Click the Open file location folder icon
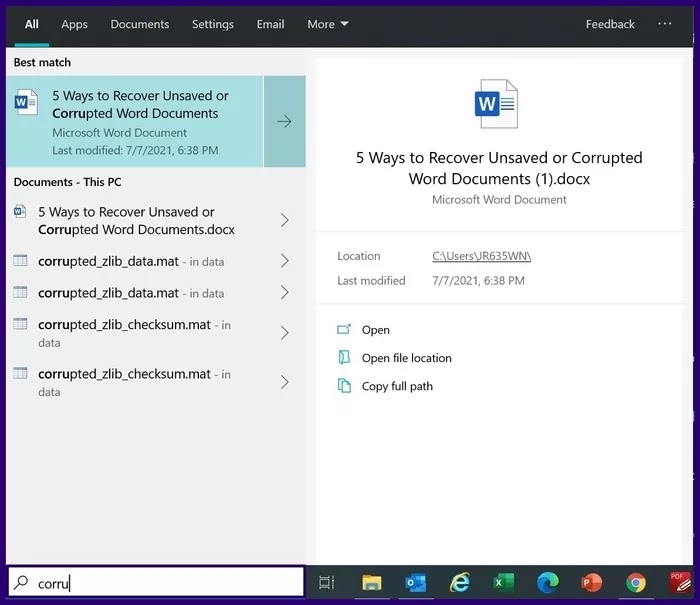The height and width of the screenshot is (605, 700). pyautogui.click(x=344, y=358)
